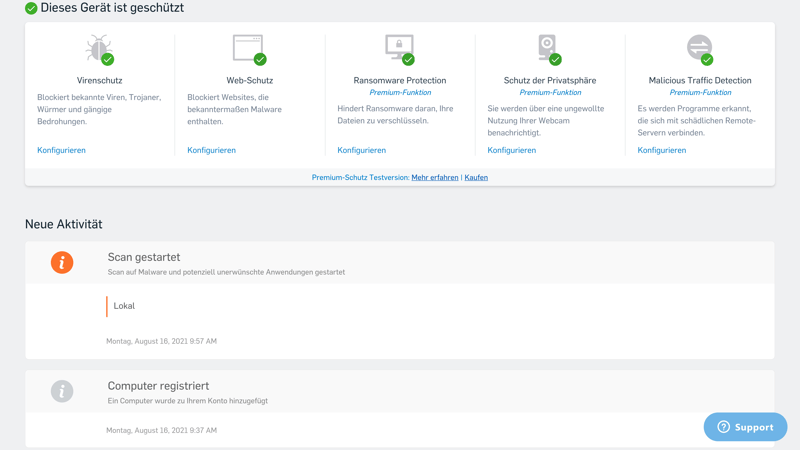Click the Virenschutz bug icon
Image resolution: width=800 pixels, height=450 pixels.
point(99,49)
